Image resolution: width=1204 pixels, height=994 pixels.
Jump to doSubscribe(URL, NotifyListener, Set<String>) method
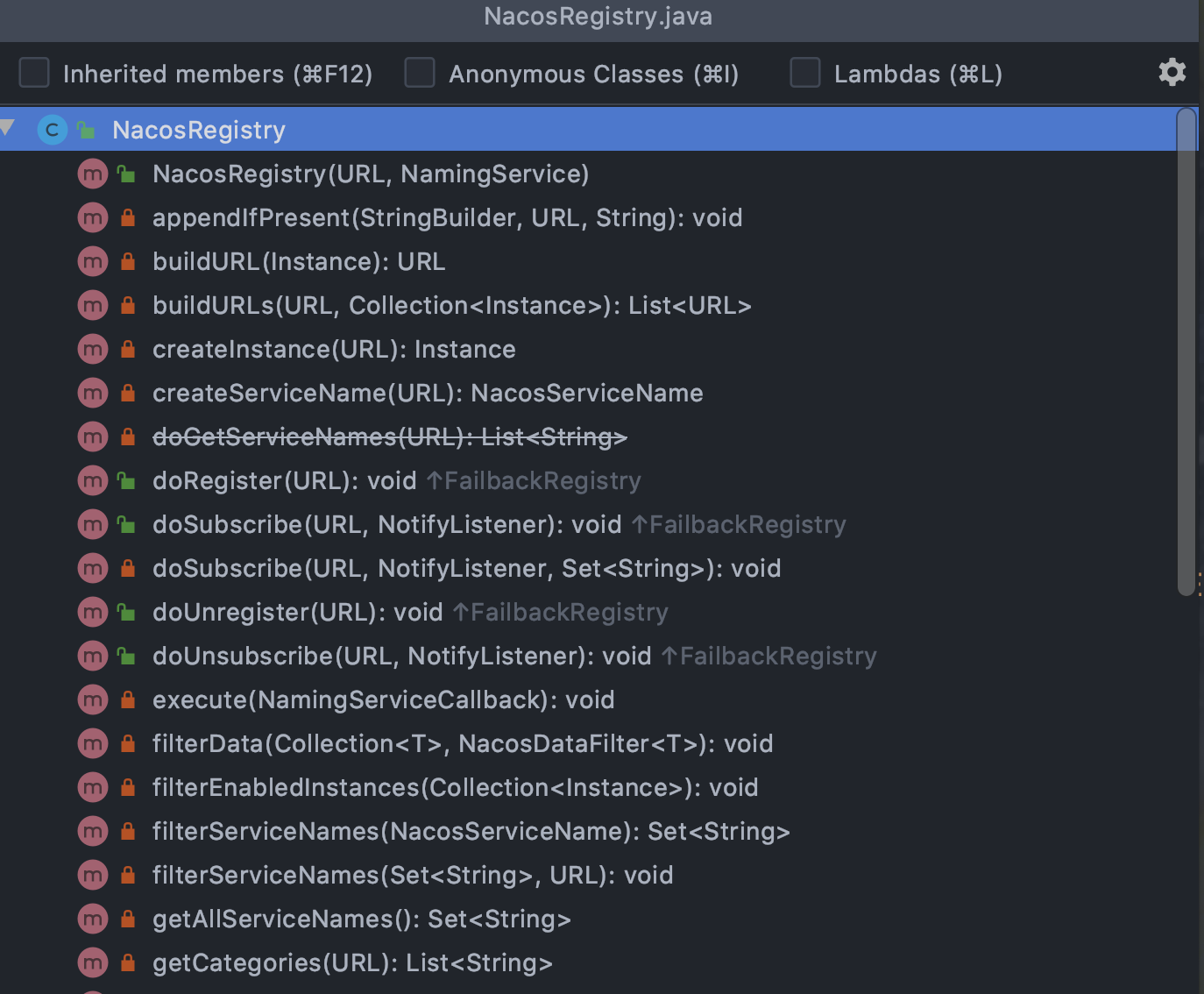pyautogui.click(x=465, y=568)
